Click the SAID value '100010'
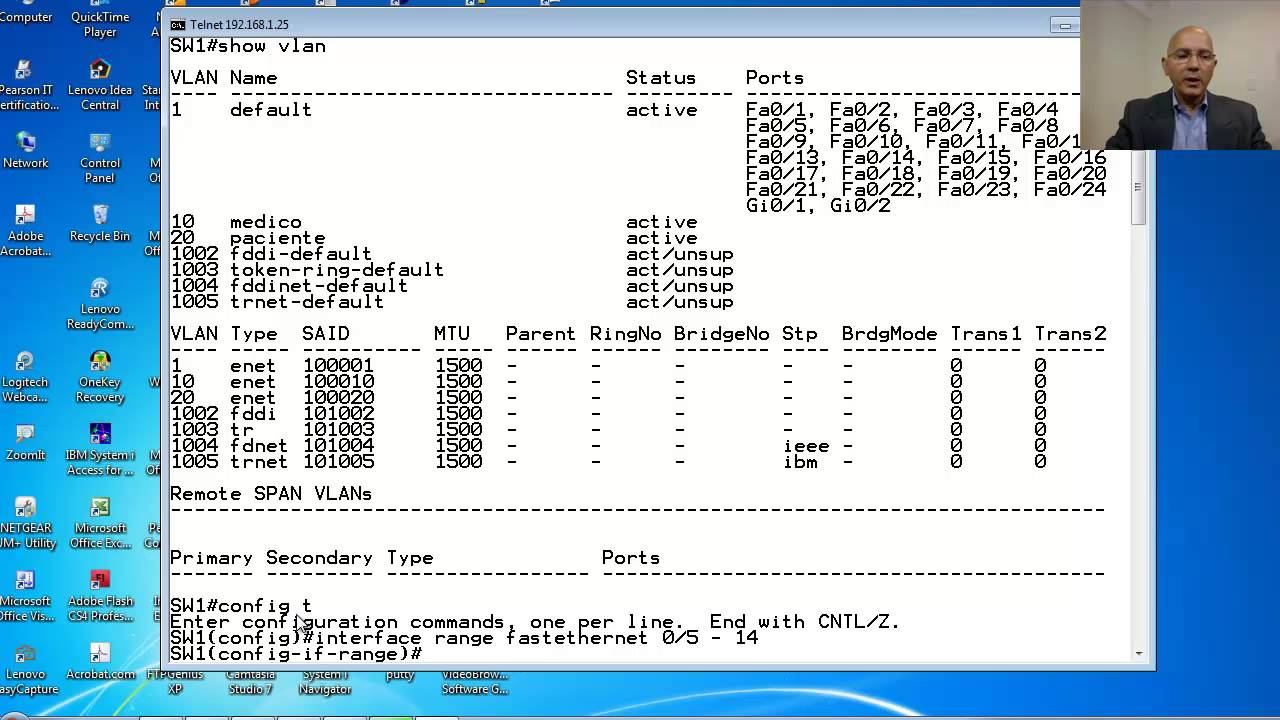The height and width of the screenshot is (720, 1280). 339,382
